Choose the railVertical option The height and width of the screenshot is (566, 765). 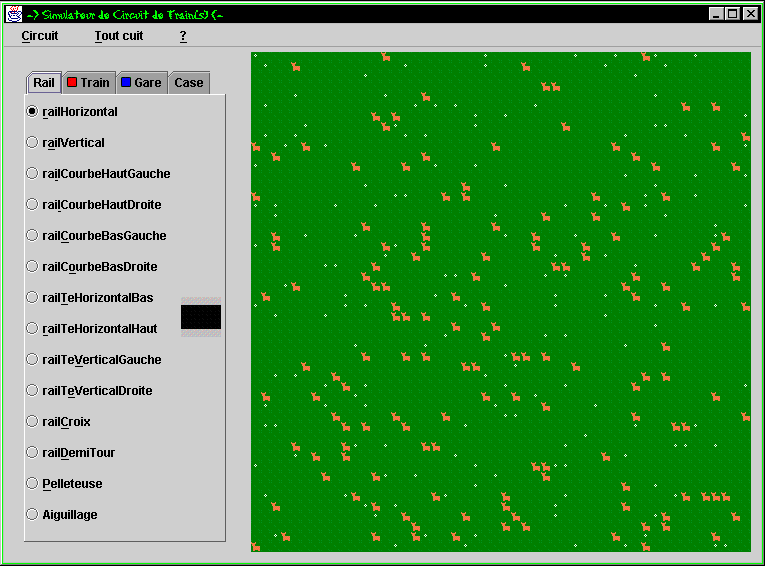tap(33, 143)
